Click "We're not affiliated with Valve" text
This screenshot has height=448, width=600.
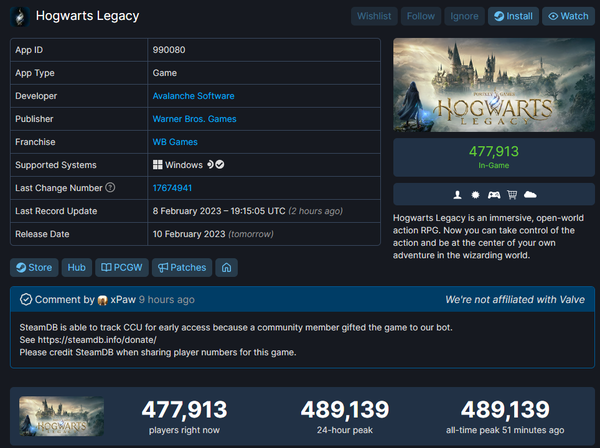515,300
